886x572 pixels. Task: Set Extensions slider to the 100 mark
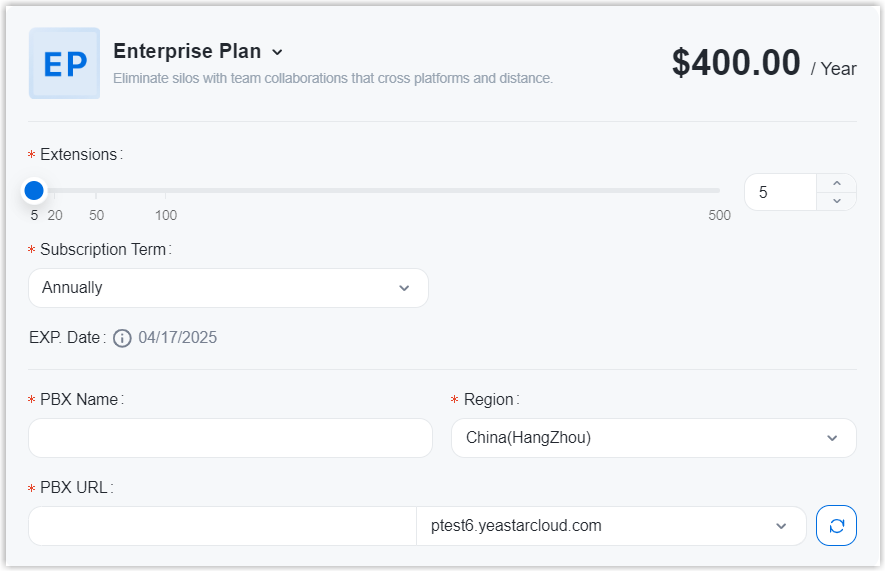pyautogui.click(x=166, y=190)
